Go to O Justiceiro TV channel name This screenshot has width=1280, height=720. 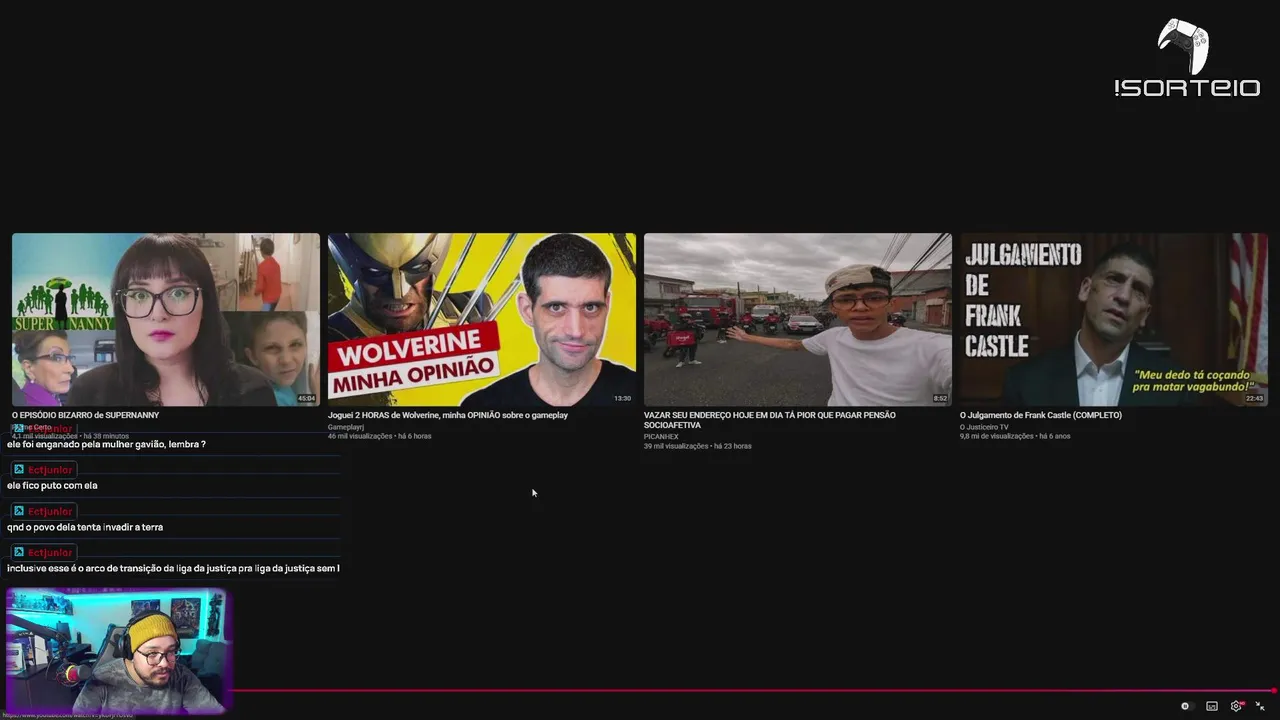[984, 427]
